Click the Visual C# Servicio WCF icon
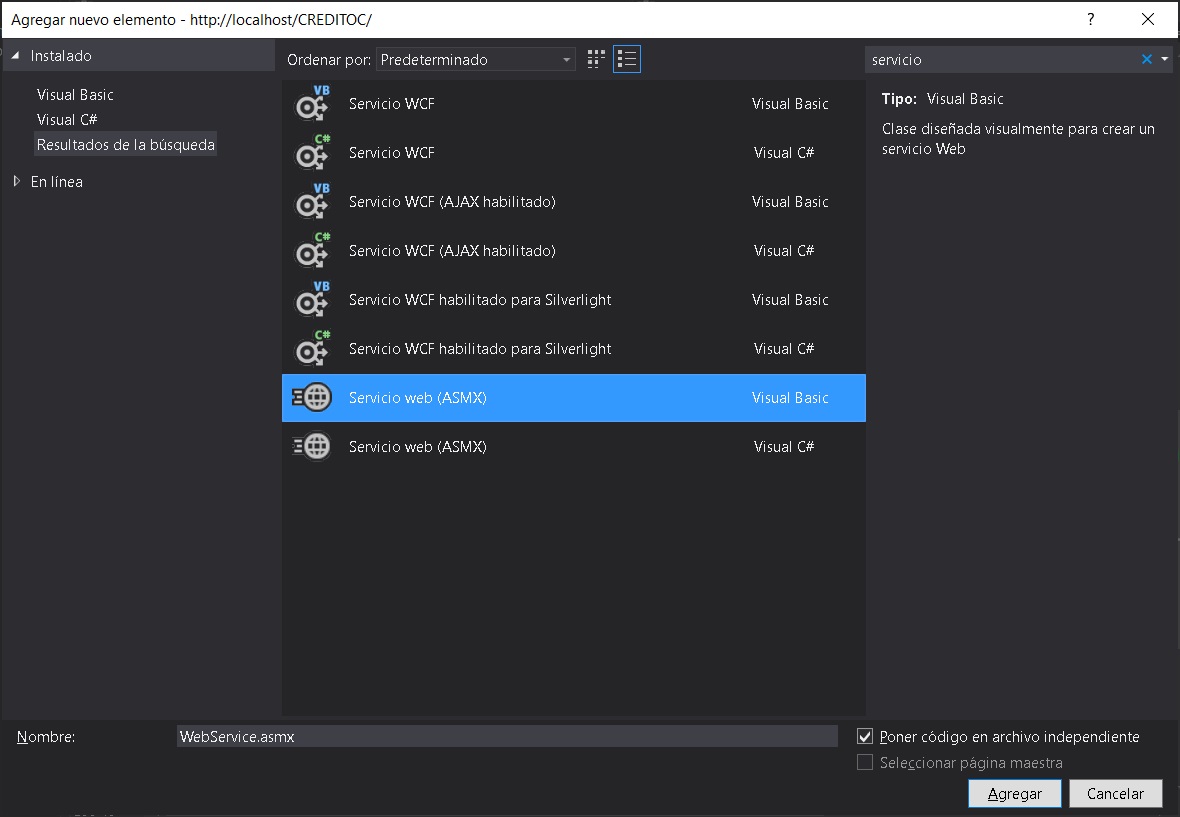 coord(312,153)
